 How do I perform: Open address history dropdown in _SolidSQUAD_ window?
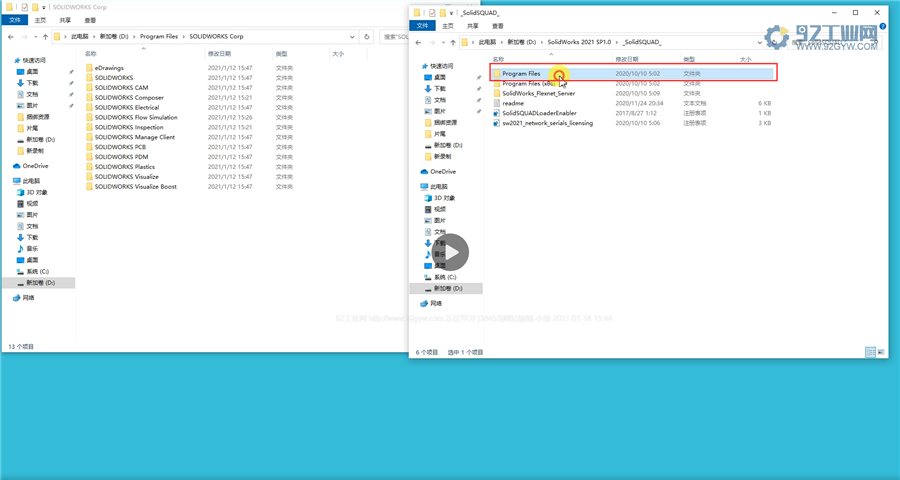759,42
